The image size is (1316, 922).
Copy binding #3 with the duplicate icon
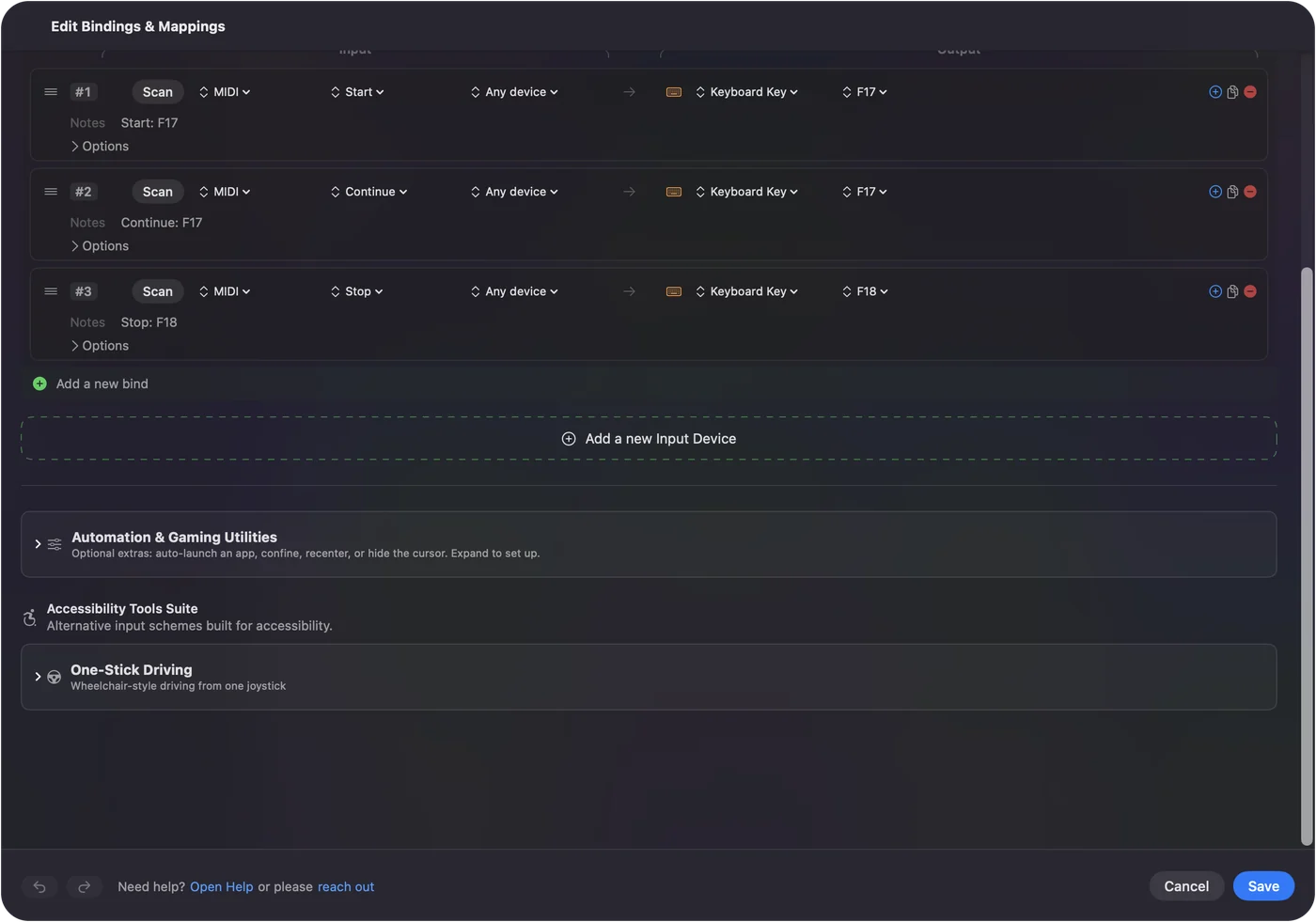click(x=1232, y=291)
